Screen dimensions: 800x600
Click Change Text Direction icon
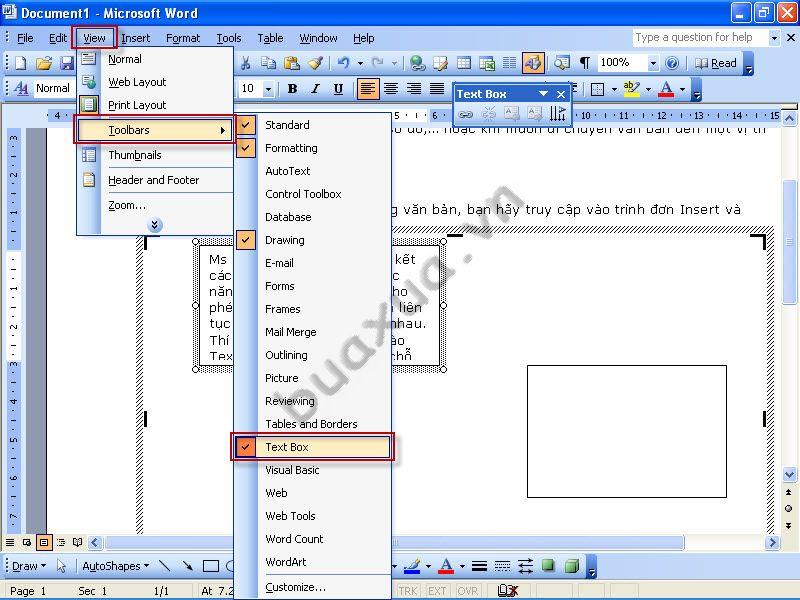(x=558, y=114)
